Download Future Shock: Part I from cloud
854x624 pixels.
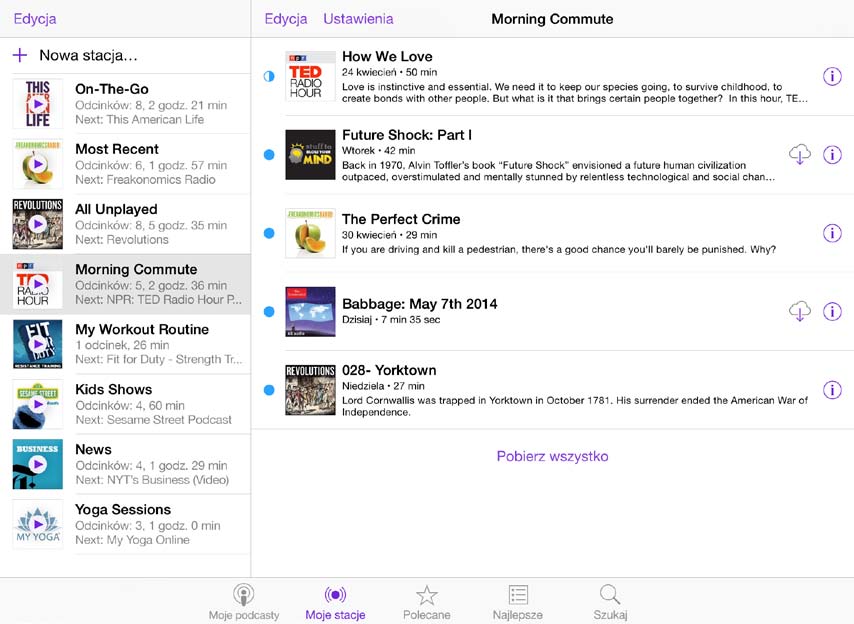pyautogui.click(x=800, y=155)
